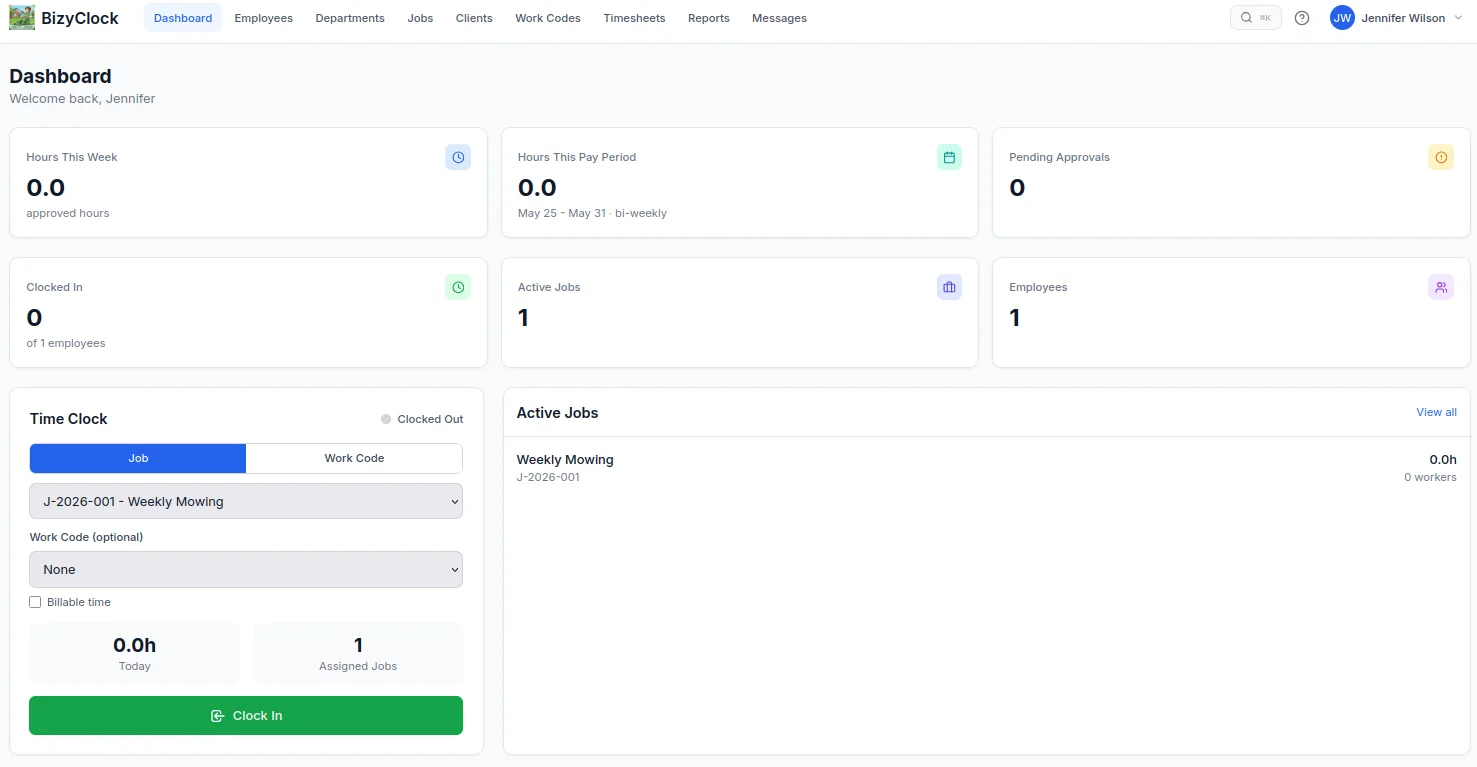Click the search magnifier icon

tap(1246, 18)
